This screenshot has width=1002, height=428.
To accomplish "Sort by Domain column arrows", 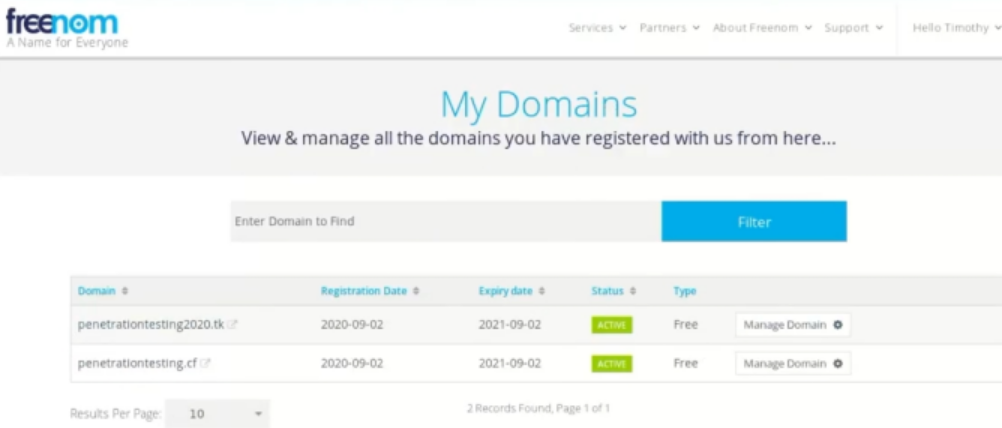I will [125, 291].
